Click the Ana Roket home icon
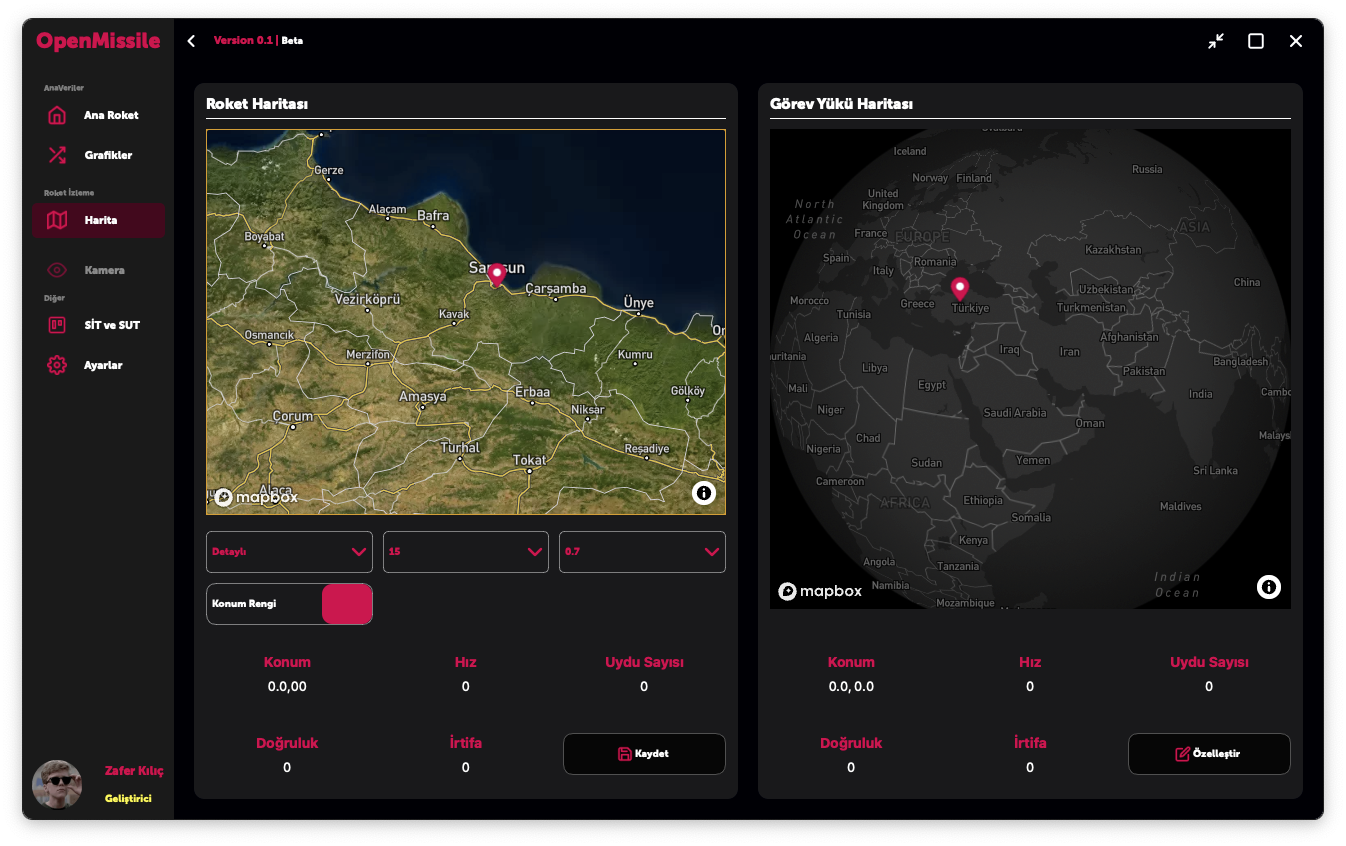The height and width of the screenshot is (846, 1346). coord(57,115)
